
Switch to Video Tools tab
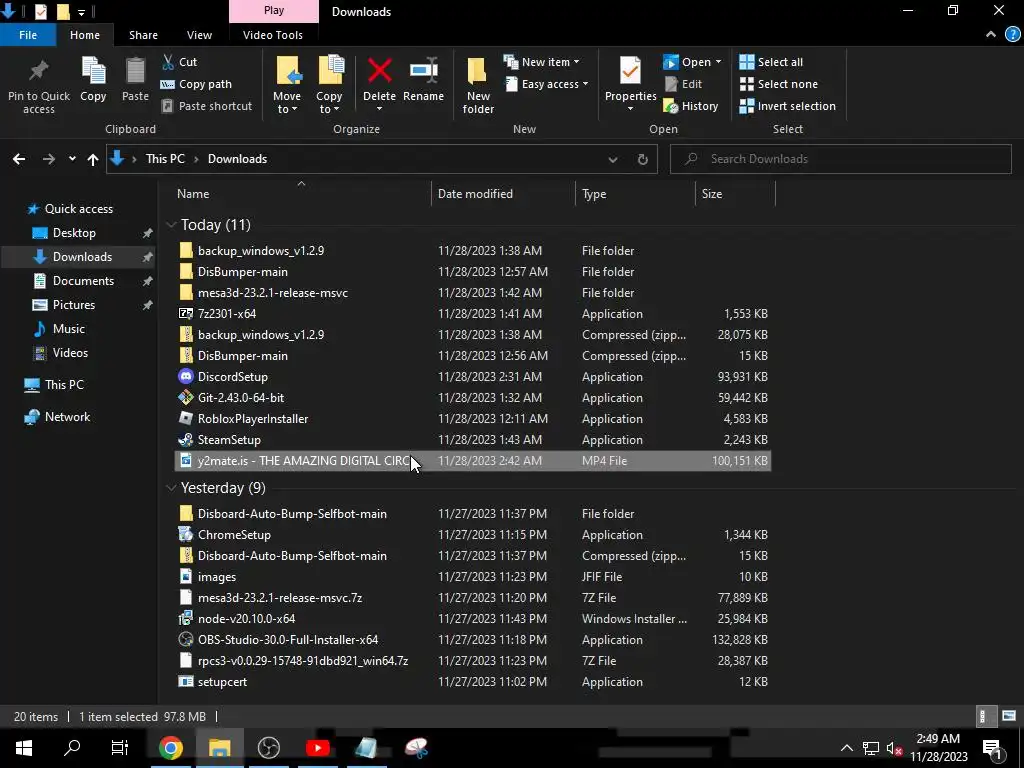[x=273, y=35]
